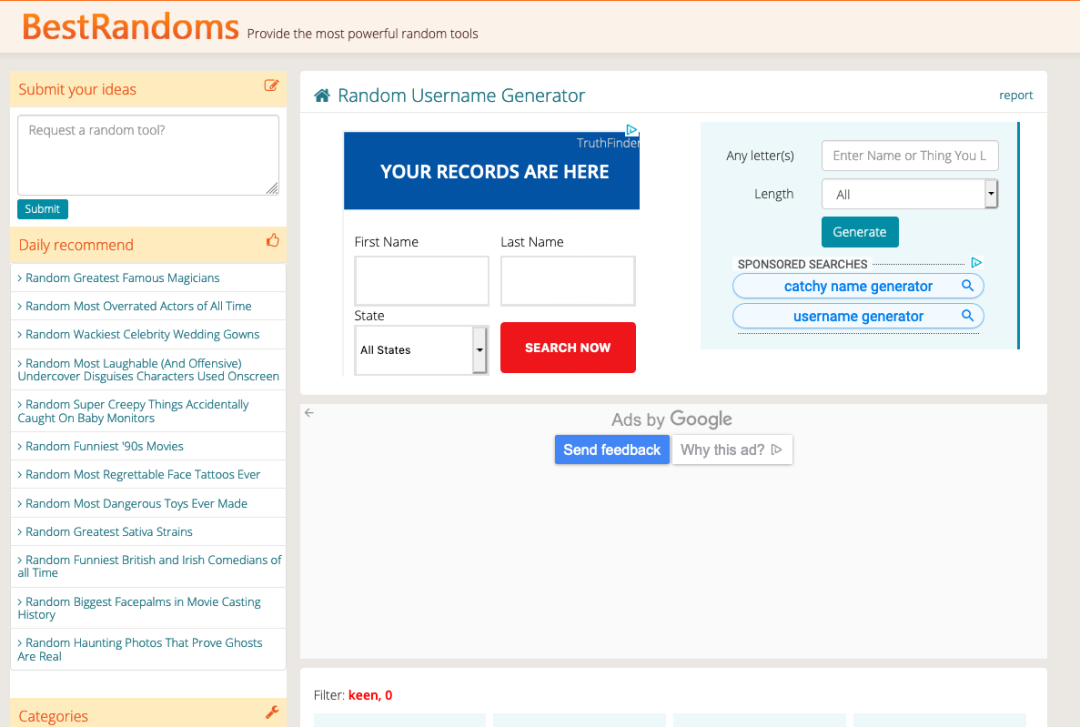Click the Request a random tool text area
Screen dimensions: 1080x727
[x=148, y=155]
